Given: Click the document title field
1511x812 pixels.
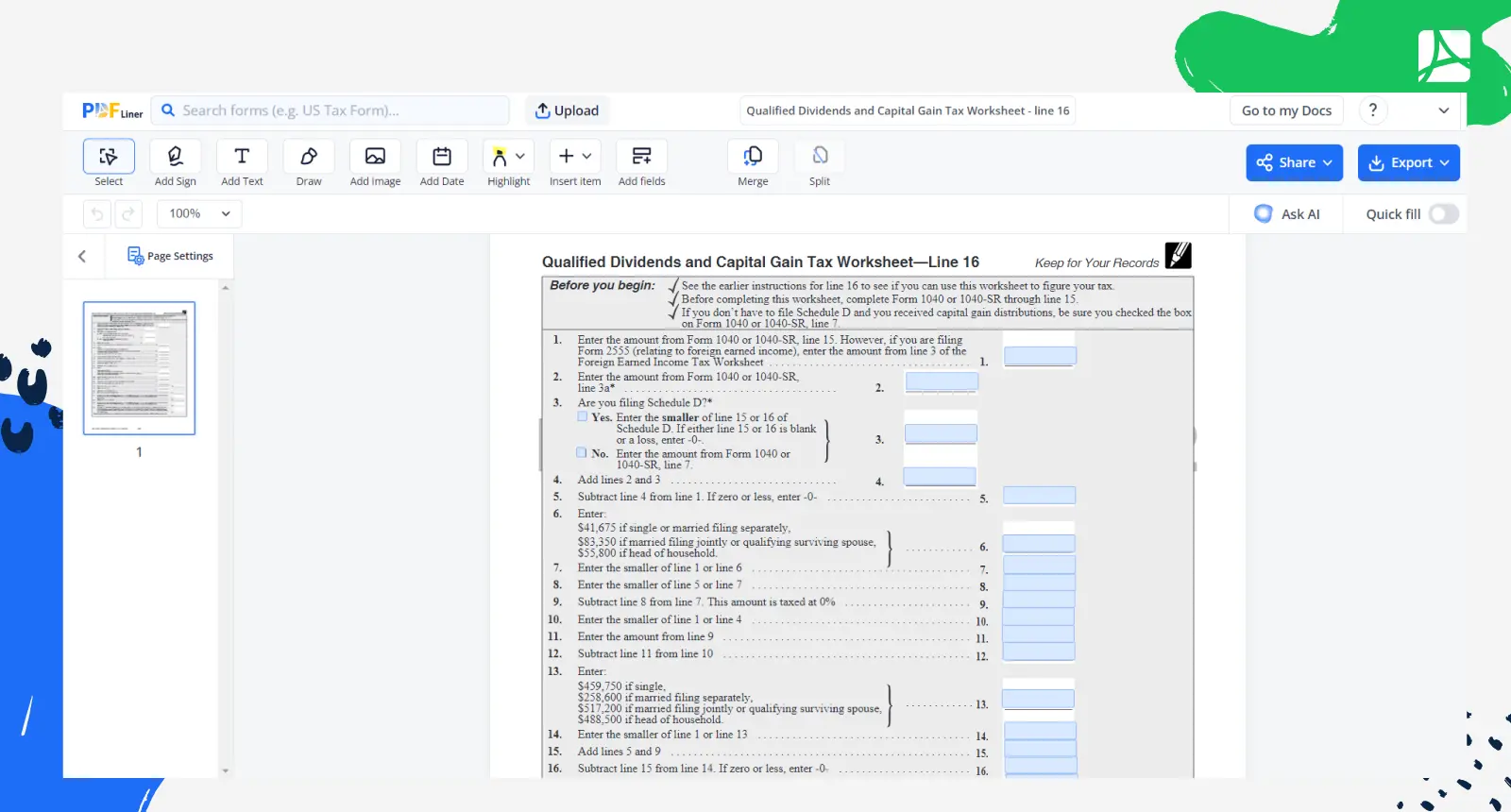Looking at the screenshot, I should 908,110.
